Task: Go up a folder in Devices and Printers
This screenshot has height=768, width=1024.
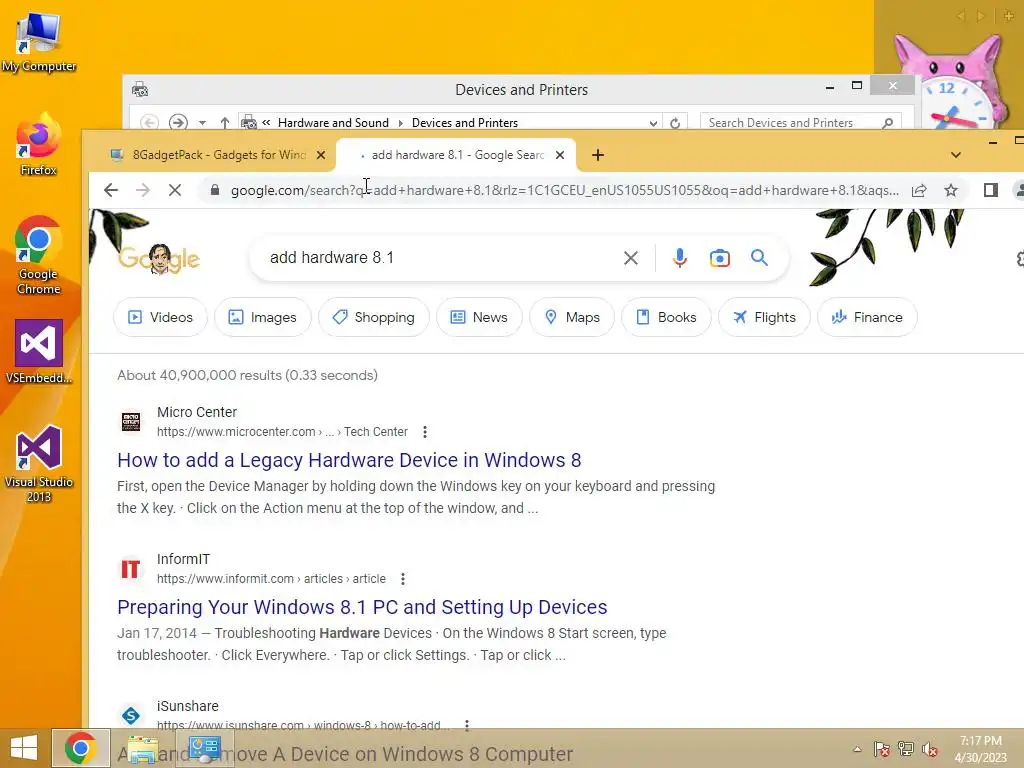Action: 225,123
